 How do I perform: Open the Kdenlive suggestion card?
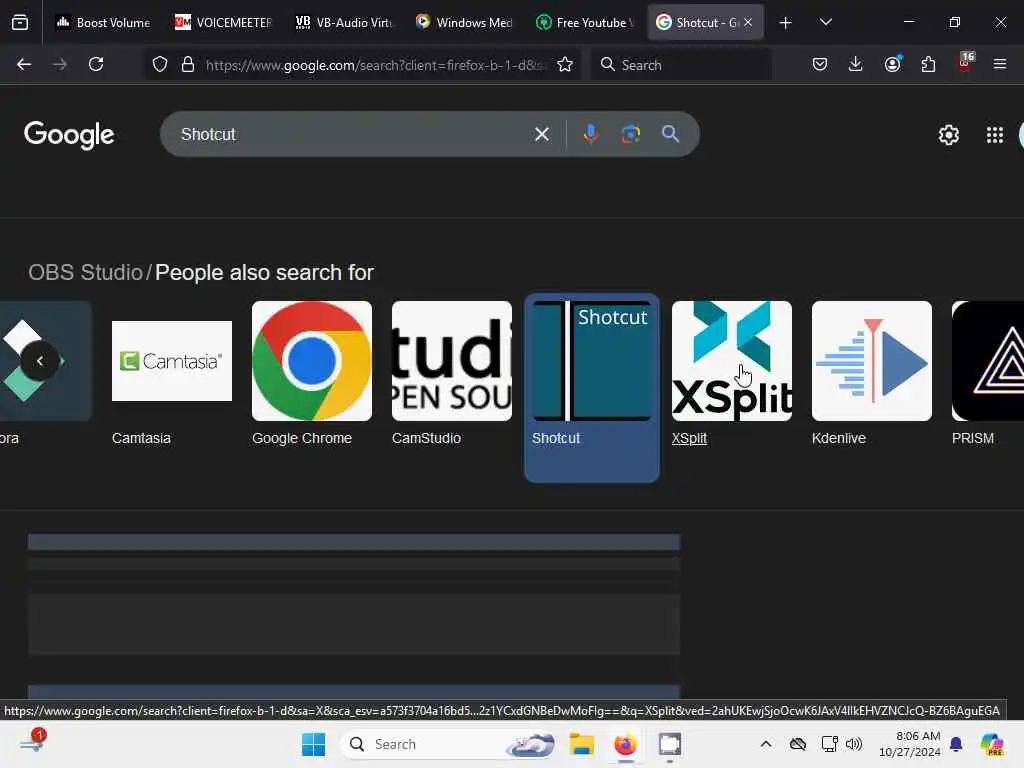point(872,374)
